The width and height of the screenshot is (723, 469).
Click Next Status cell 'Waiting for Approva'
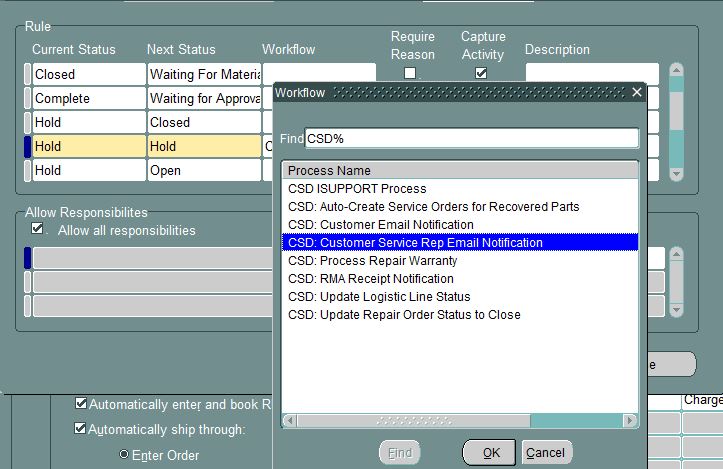[x=204, y=98]
